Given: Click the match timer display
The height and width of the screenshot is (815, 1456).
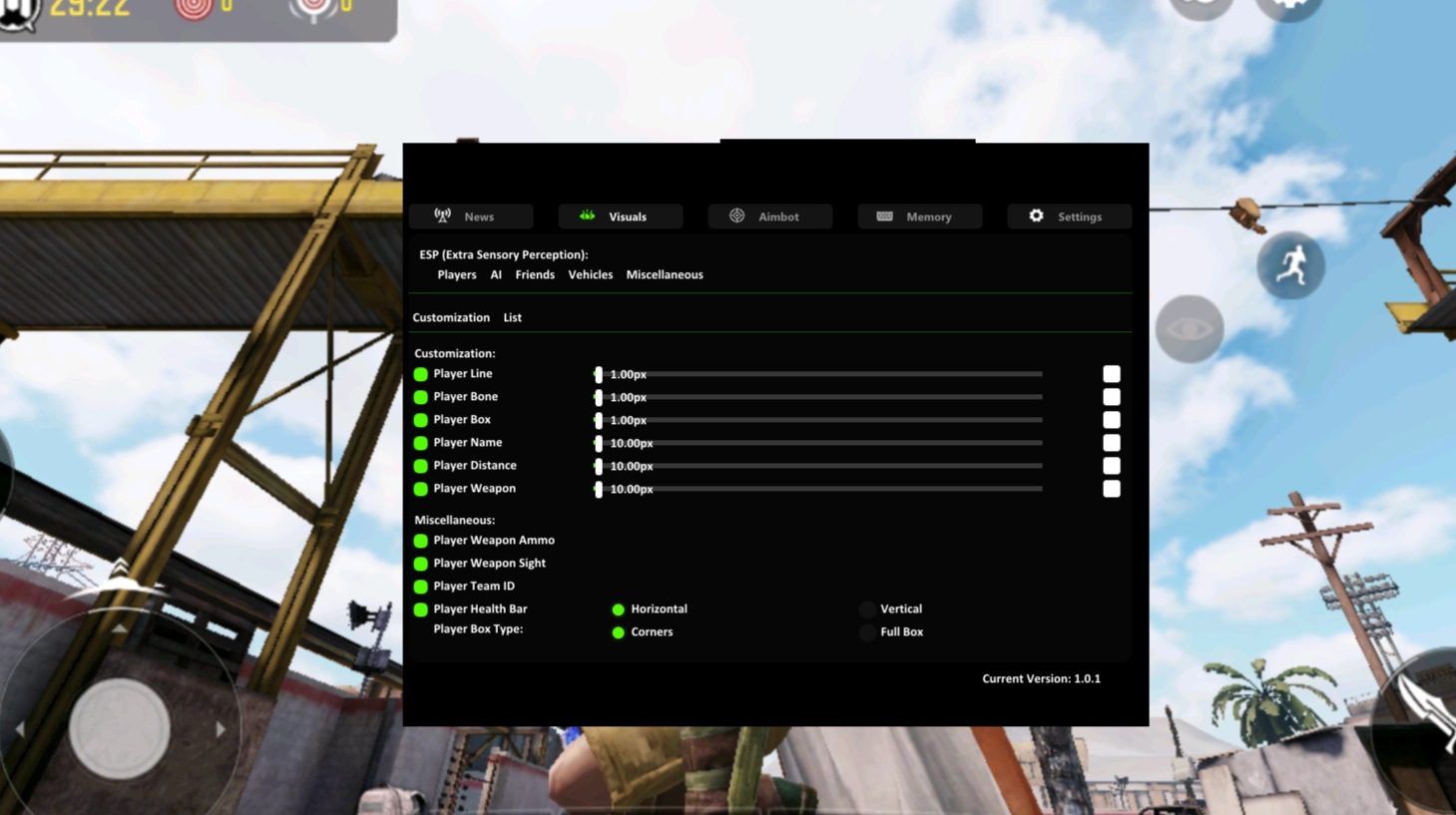Looking at the screenshot, I should tap(89, 8).
